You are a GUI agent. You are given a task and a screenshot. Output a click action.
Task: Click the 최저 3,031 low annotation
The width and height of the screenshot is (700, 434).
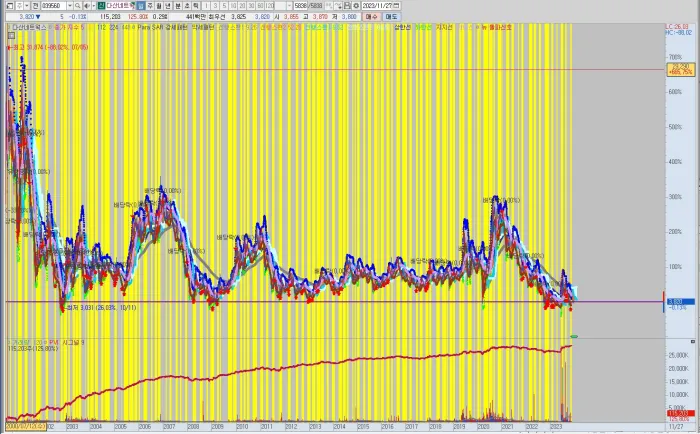(x=101, y=307)
